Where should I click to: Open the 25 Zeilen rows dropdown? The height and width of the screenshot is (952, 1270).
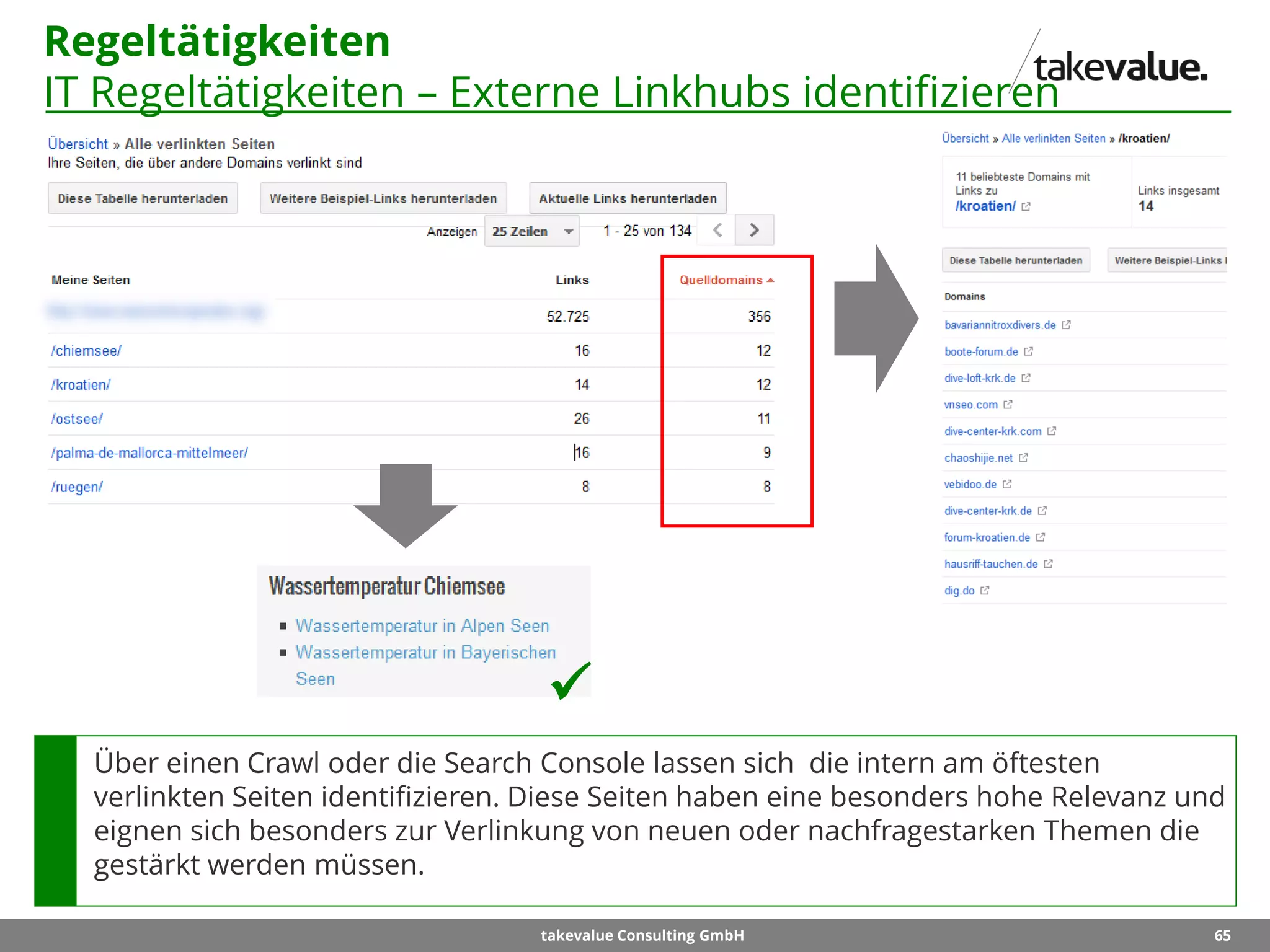pos(532,231)
